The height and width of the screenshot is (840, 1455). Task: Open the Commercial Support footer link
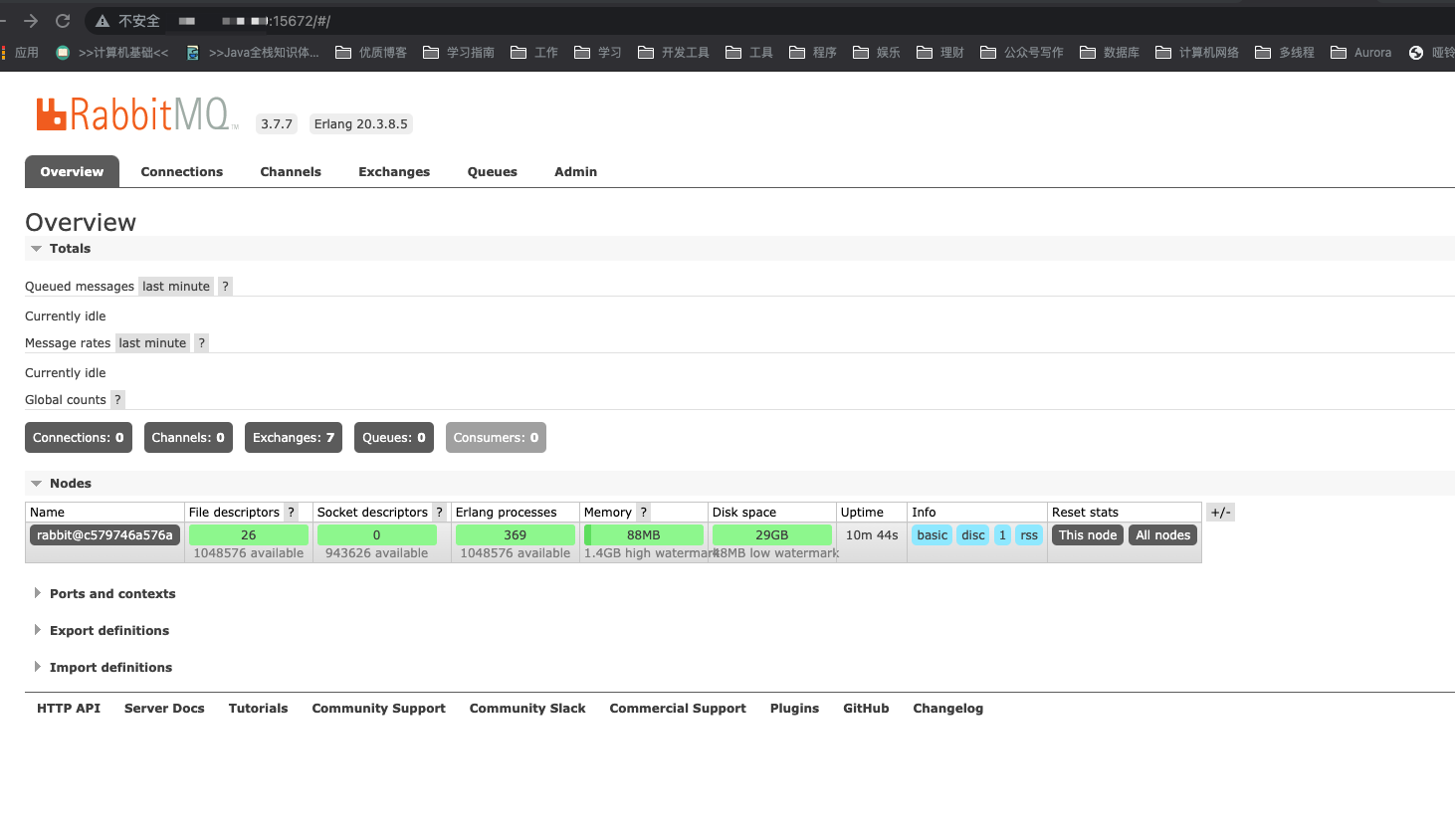coord(678,709)
